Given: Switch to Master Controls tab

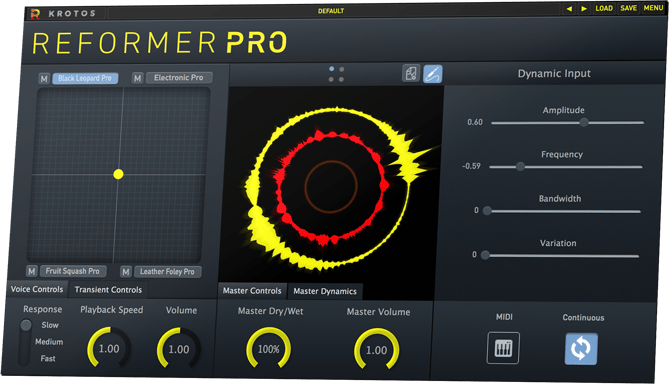Looking at the screenshot, I should [252, 291].
